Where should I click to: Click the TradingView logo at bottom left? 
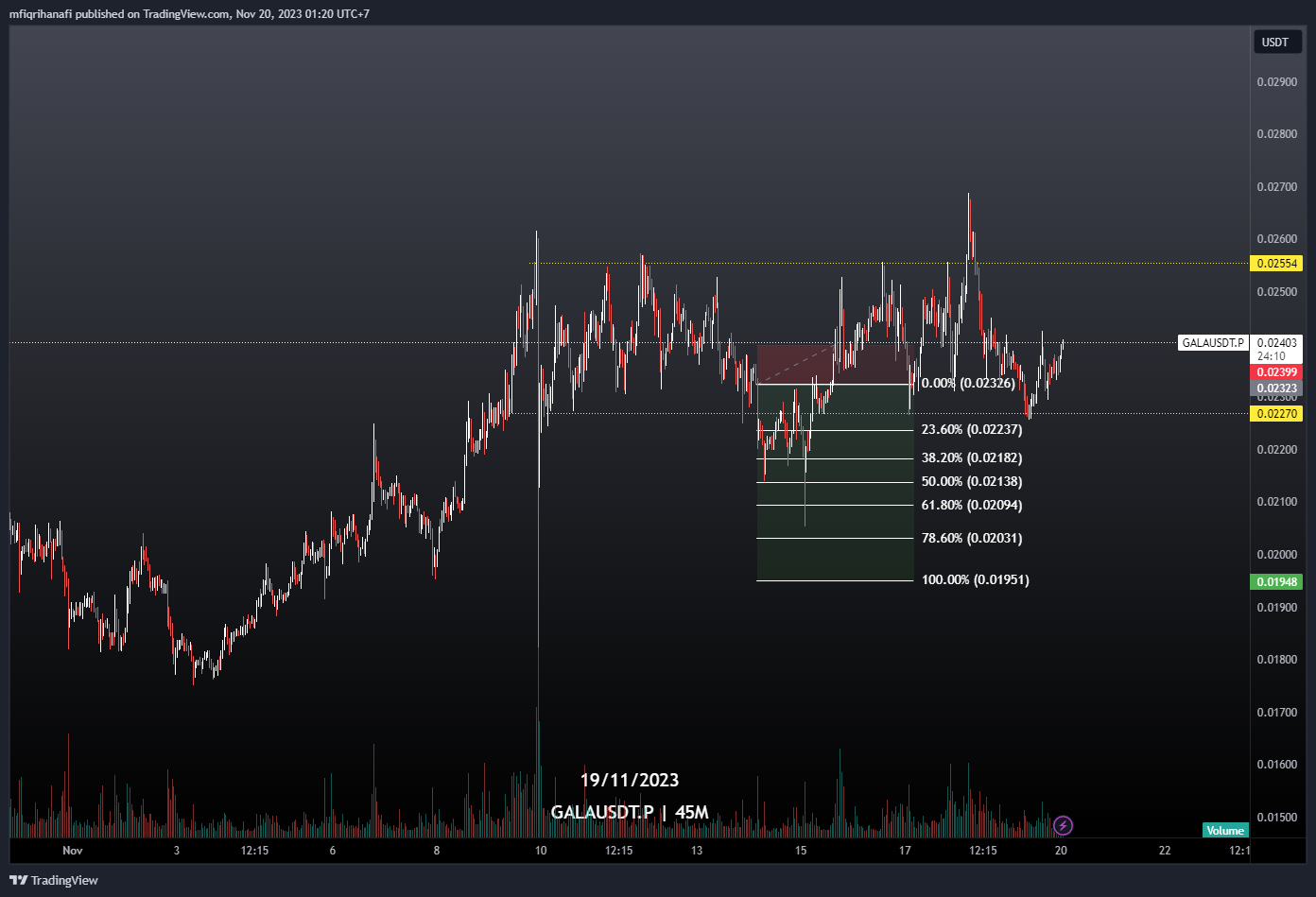point(54,880)
